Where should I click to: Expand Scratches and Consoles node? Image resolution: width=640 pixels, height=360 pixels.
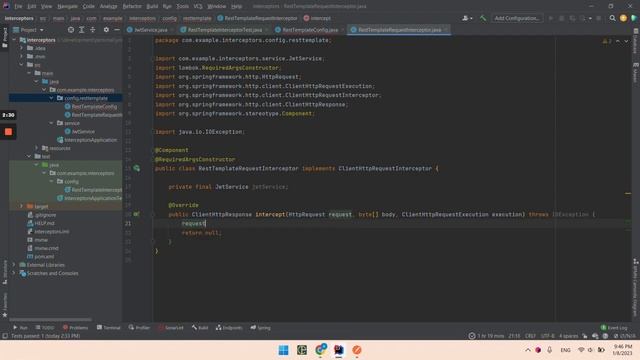point(14,273)
